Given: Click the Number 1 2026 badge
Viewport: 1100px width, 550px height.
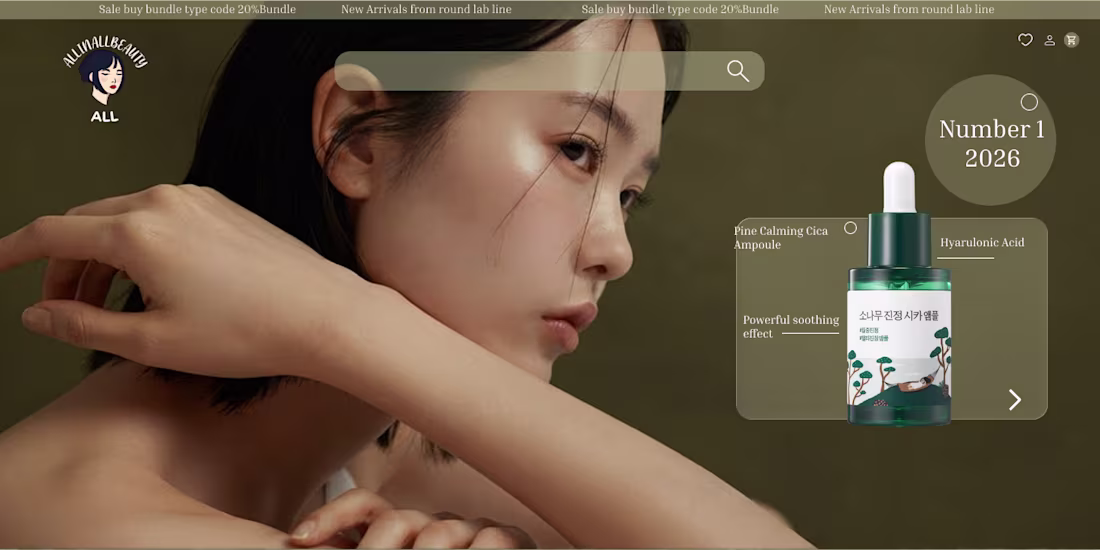Looking at the screenshot, I should [991, 140].
